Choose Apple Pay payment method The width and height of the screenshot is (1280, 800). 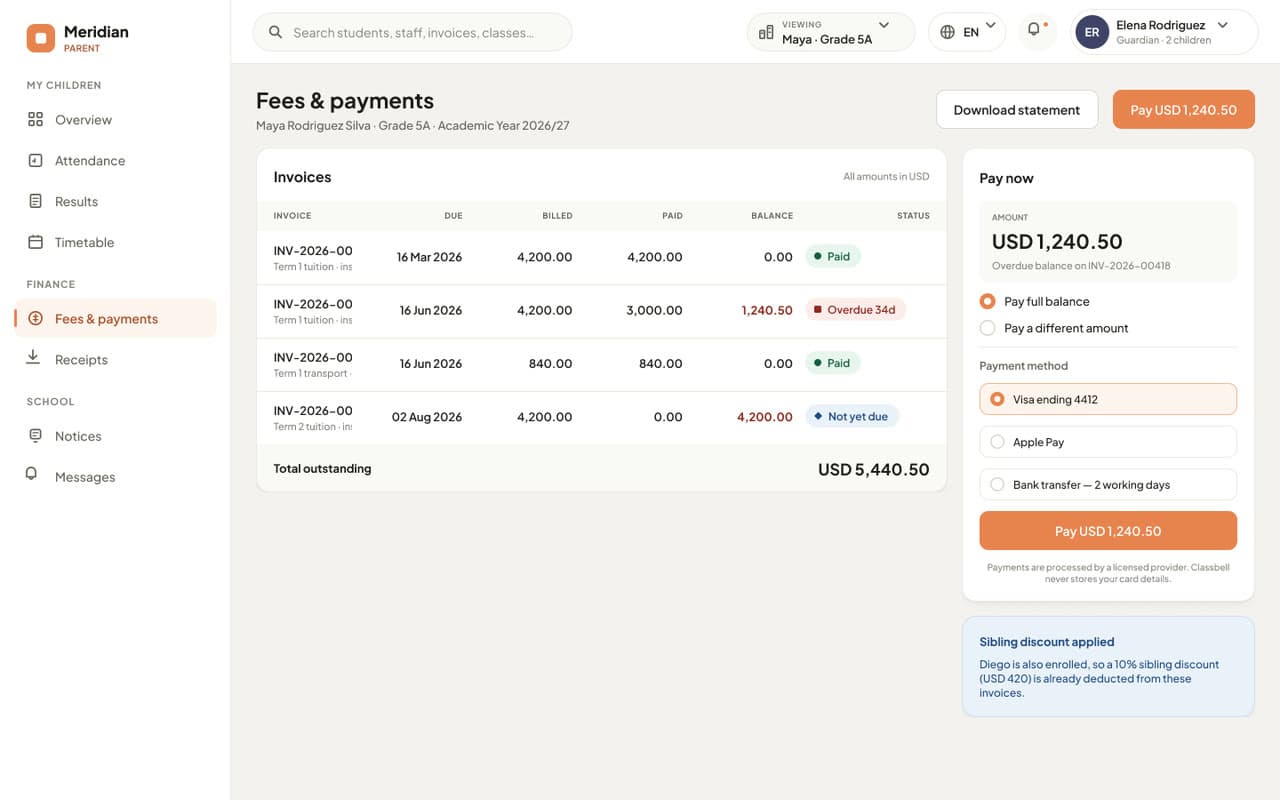(x=1108, y=442)
